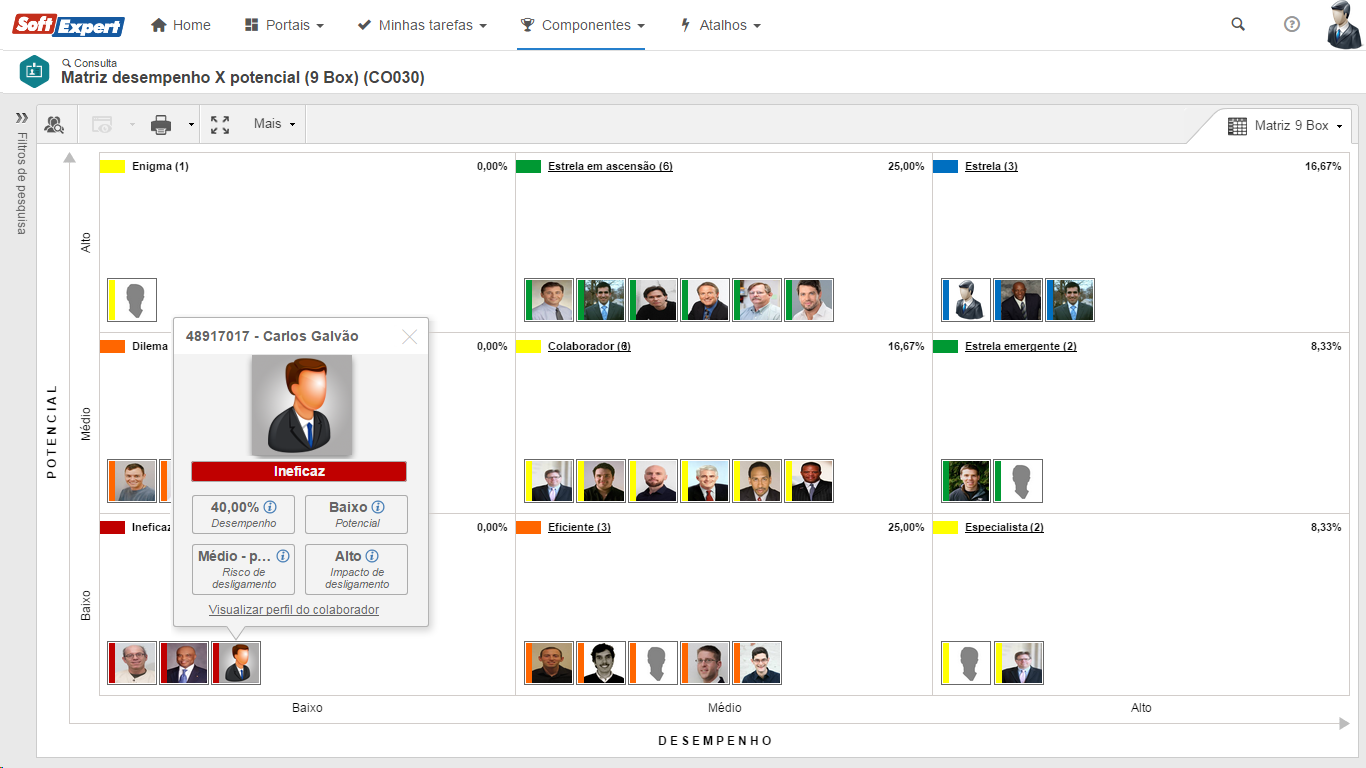Open the help question mark icon
The width and height of the screenshot is (1366, 768).
click(x=1292, y=25)
